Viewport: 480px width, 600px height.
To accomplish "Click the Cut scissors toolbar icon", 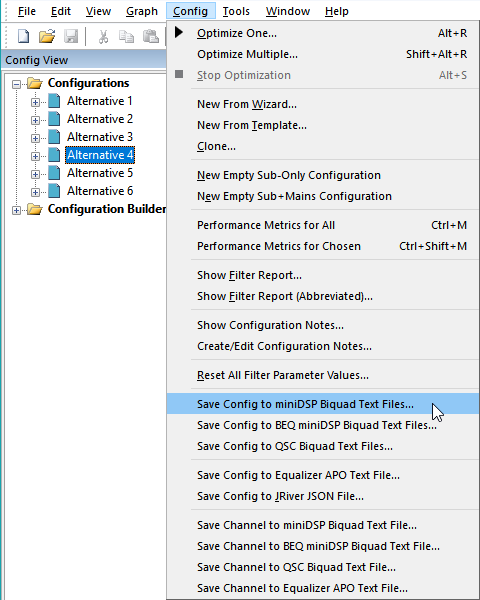I will [x=103, y=37].
